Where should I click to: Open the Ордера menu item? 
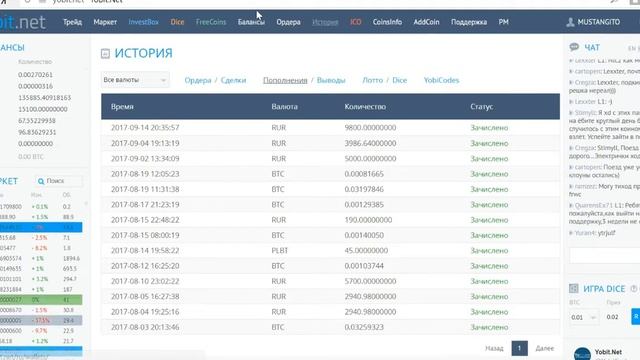point(288,22)
